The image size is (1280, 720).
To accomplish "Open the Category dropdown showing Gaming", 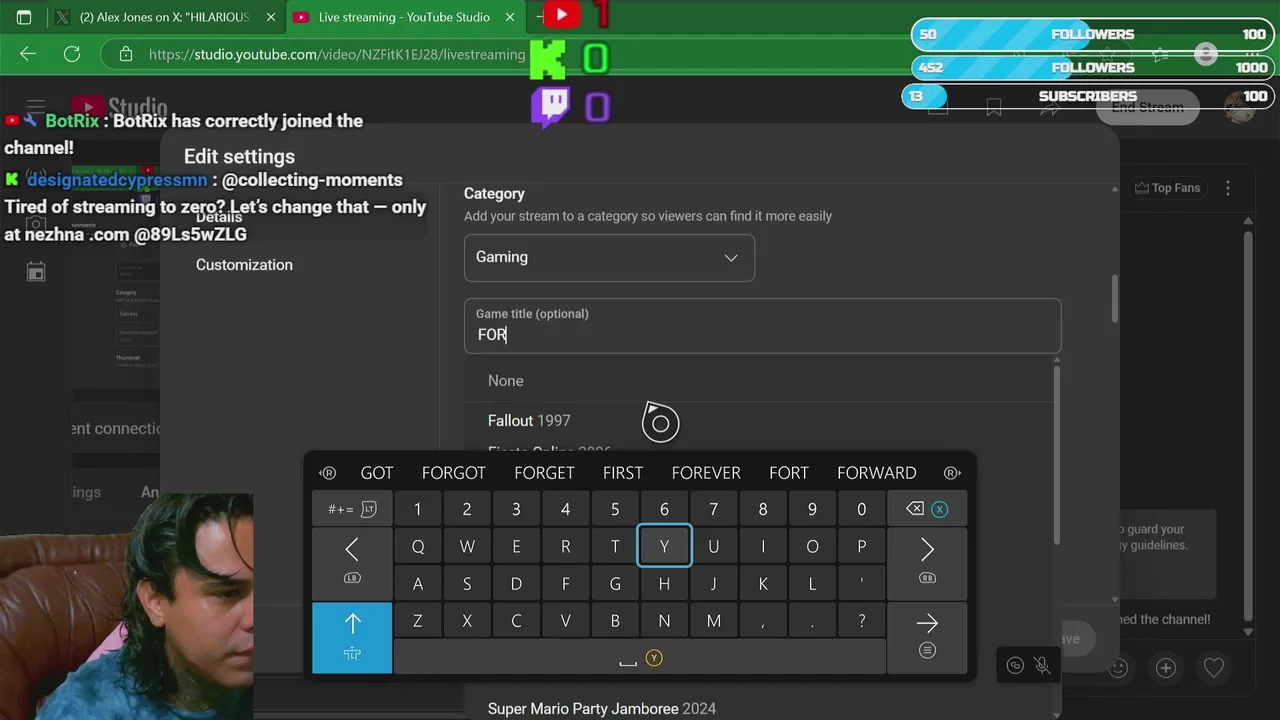I will point(609,257).
